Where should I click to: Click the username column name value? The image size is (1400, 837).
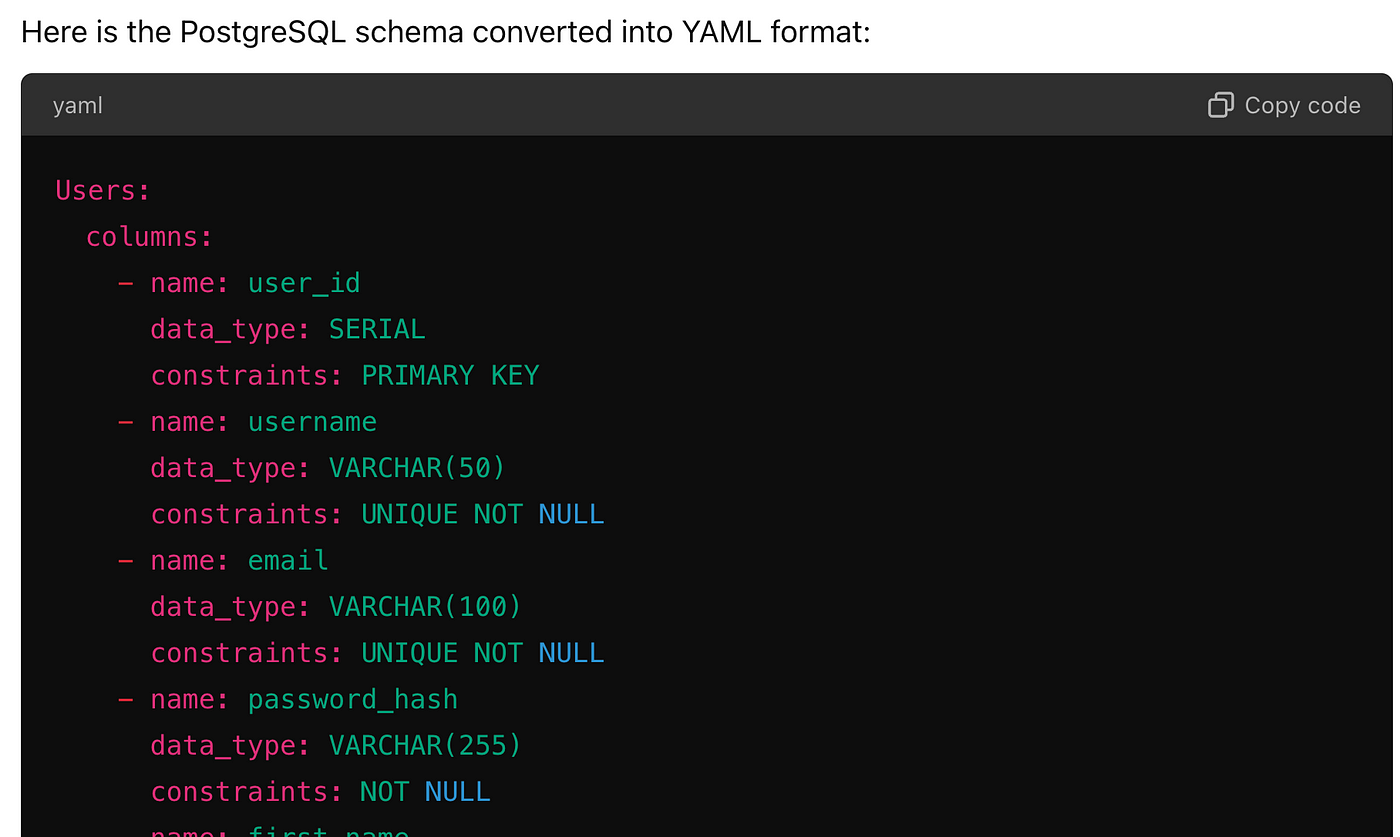click(312, 422)
